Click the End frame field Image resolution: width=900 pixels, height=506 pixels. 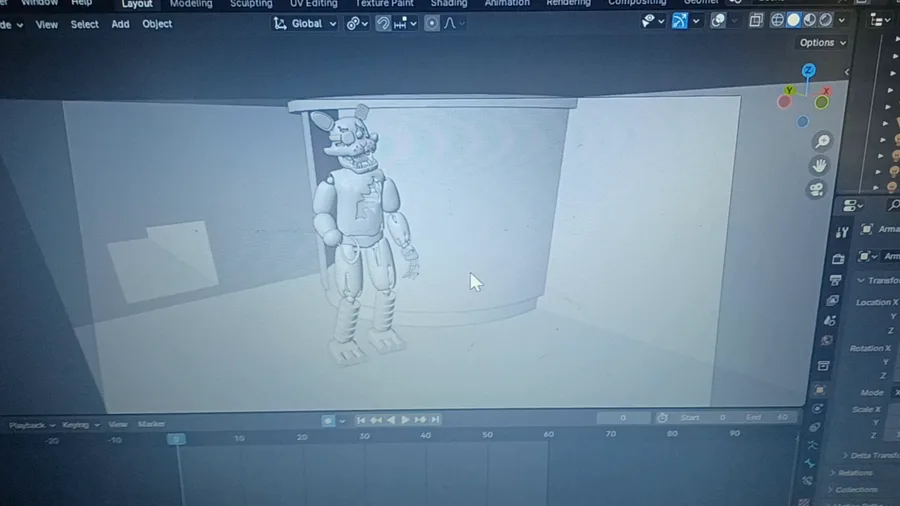pyautogui.click(x=767, y=417)
